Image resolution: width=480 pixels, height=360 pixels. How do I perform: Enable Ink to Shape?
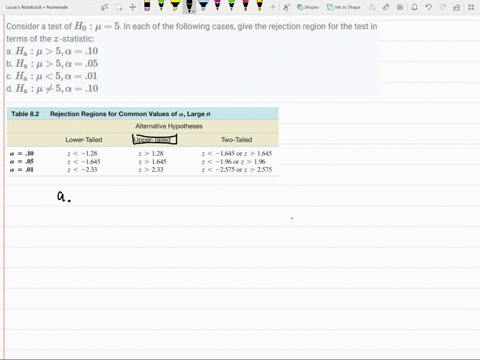[343, 7]
